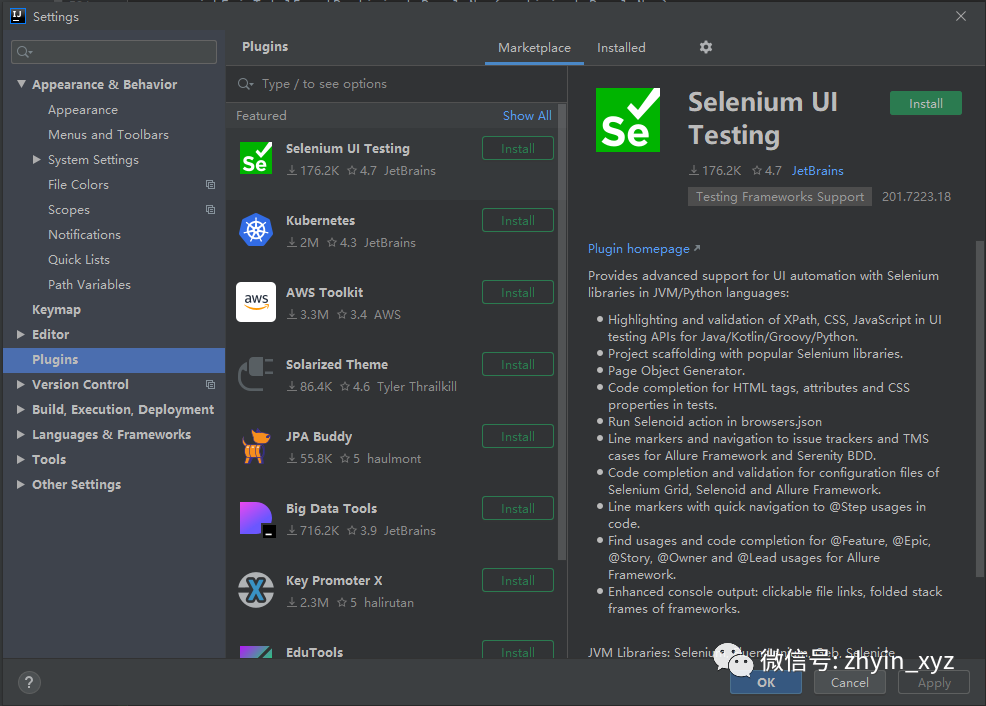
Task: Click the Version Control project-level icon
Action: click(211, 384)
